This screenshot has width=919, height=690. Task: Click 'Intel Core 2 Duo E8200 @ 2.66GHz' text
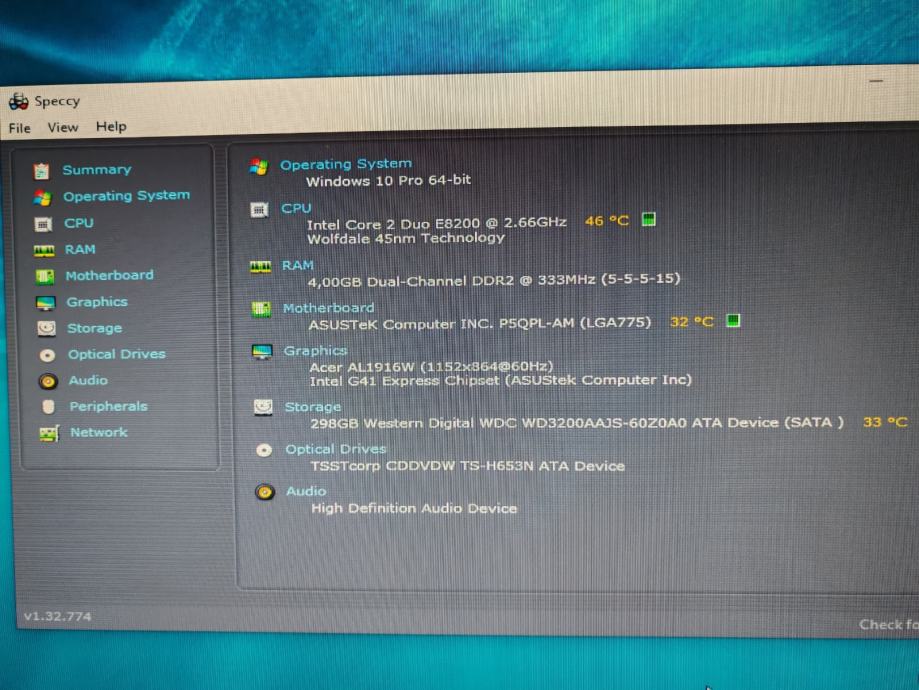[437, 223]
